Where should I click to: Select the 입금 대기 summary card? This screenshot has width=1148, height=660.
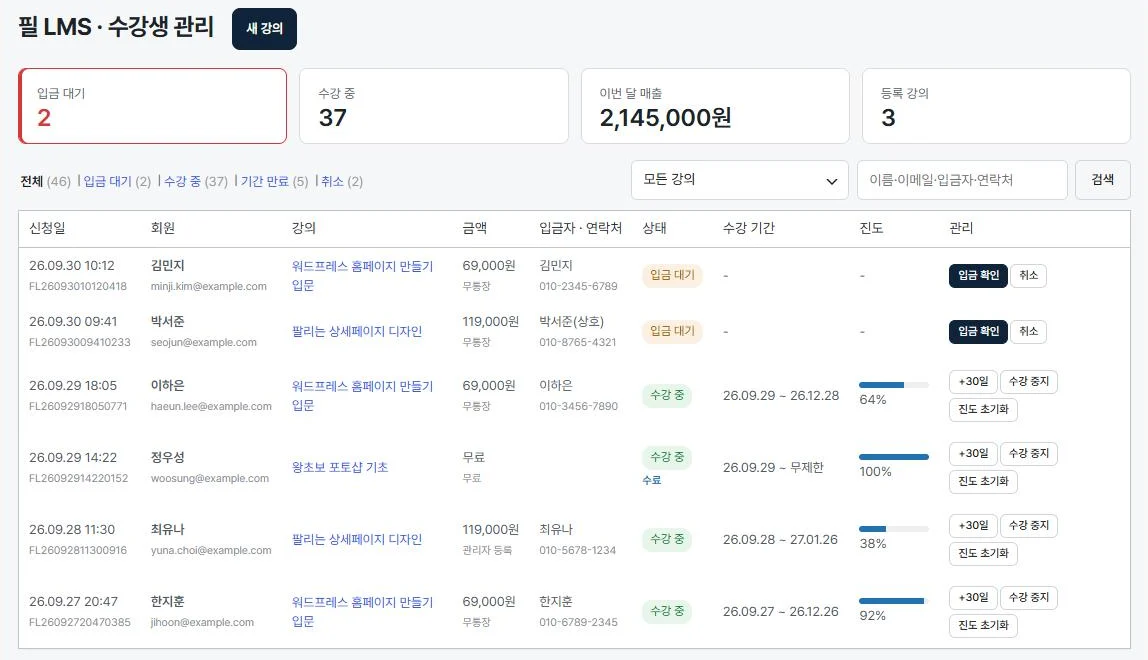tap(152, 106)
